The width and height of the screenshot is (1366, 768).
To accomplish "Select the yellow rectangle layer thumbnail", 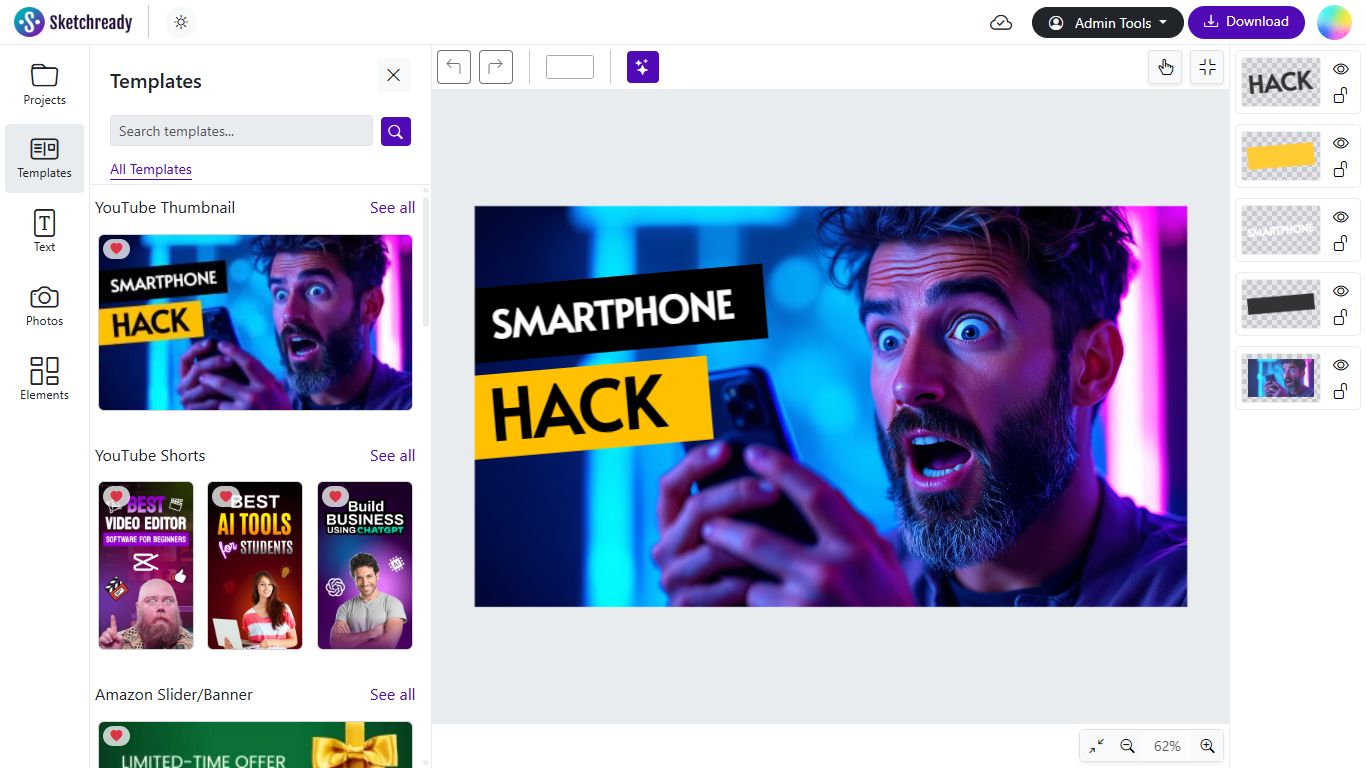I will click(x=1281, y=156).
